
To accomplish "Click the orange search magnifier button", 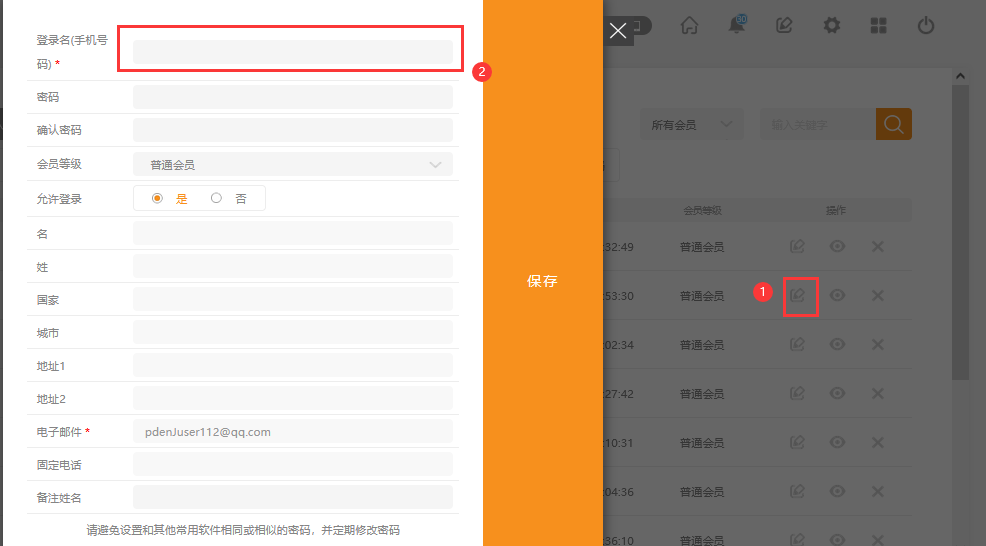I will [894, 124].
